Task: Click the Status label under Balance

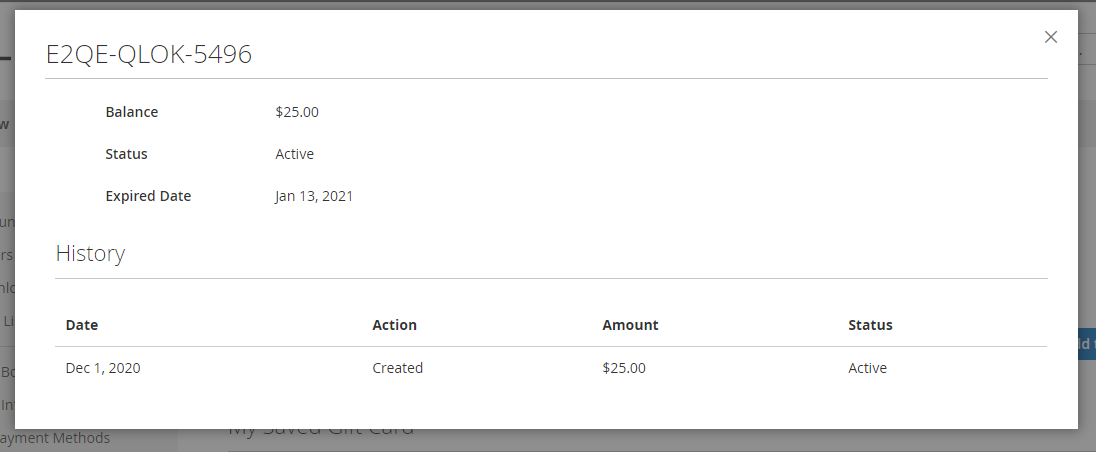Action: click(x=126, y=154)
